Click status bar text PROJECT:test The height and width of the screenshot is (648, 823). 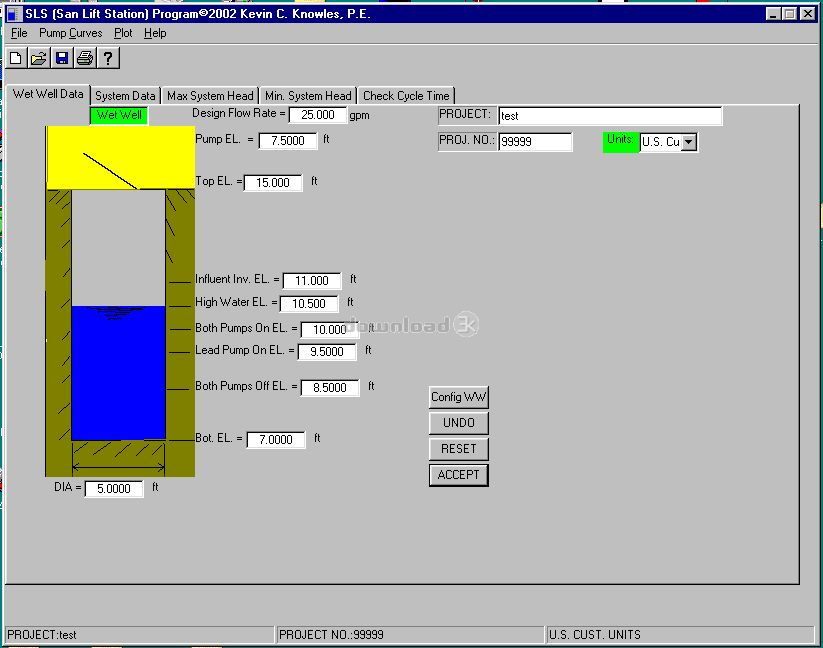click(42, 635)
